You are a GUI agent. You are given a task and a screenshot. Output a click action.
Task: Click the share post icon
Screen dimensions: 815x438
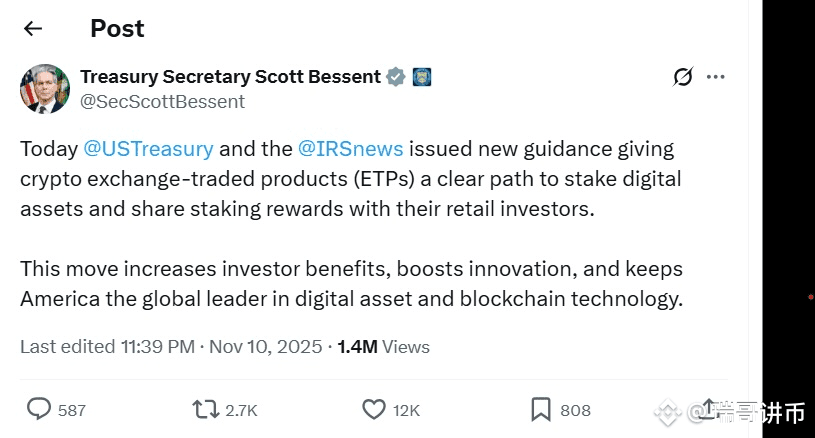point(708,409)
